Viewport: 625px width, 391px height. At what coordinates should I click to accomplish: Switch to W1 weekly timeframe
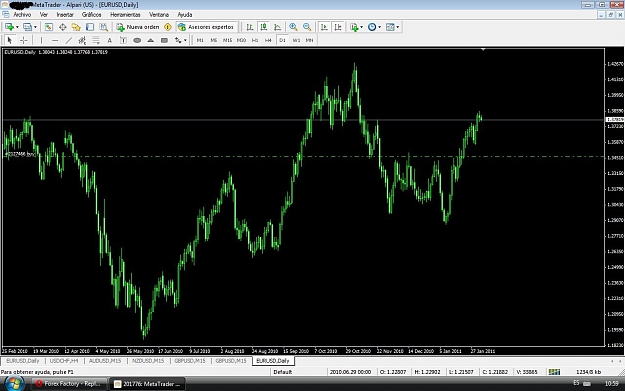pos(296,40)
